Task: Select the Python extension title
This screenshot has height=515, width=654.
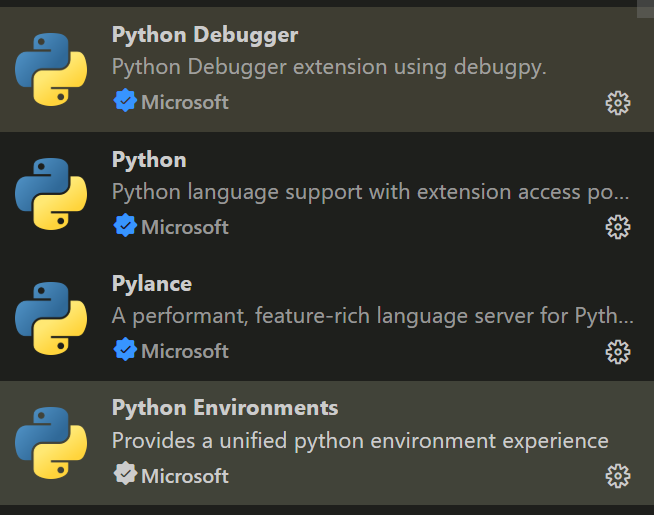Action: (149, 160)
